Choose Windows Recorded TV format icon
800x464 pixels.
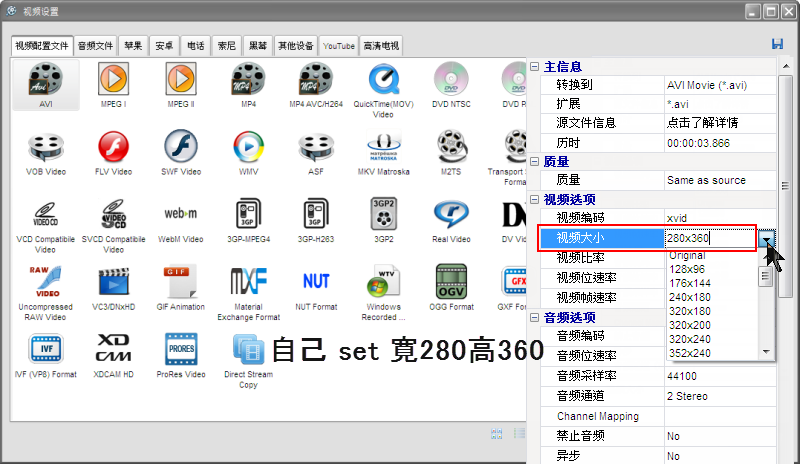coord(384,281)
